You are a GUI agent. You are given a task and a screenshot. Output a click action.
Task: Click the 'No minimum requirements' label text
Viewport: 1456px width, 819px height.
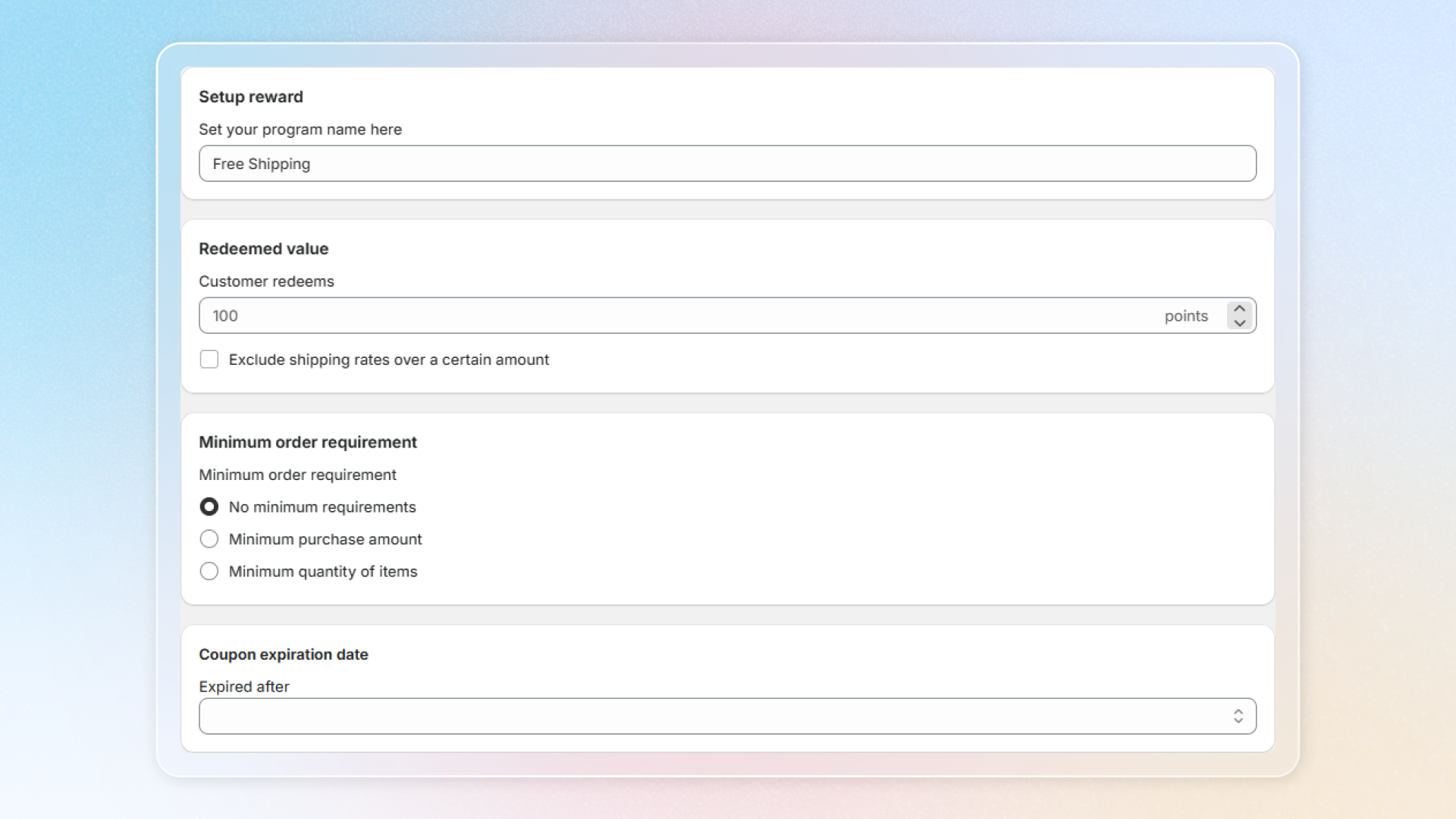pyautogui.click(x=322, y=507)
